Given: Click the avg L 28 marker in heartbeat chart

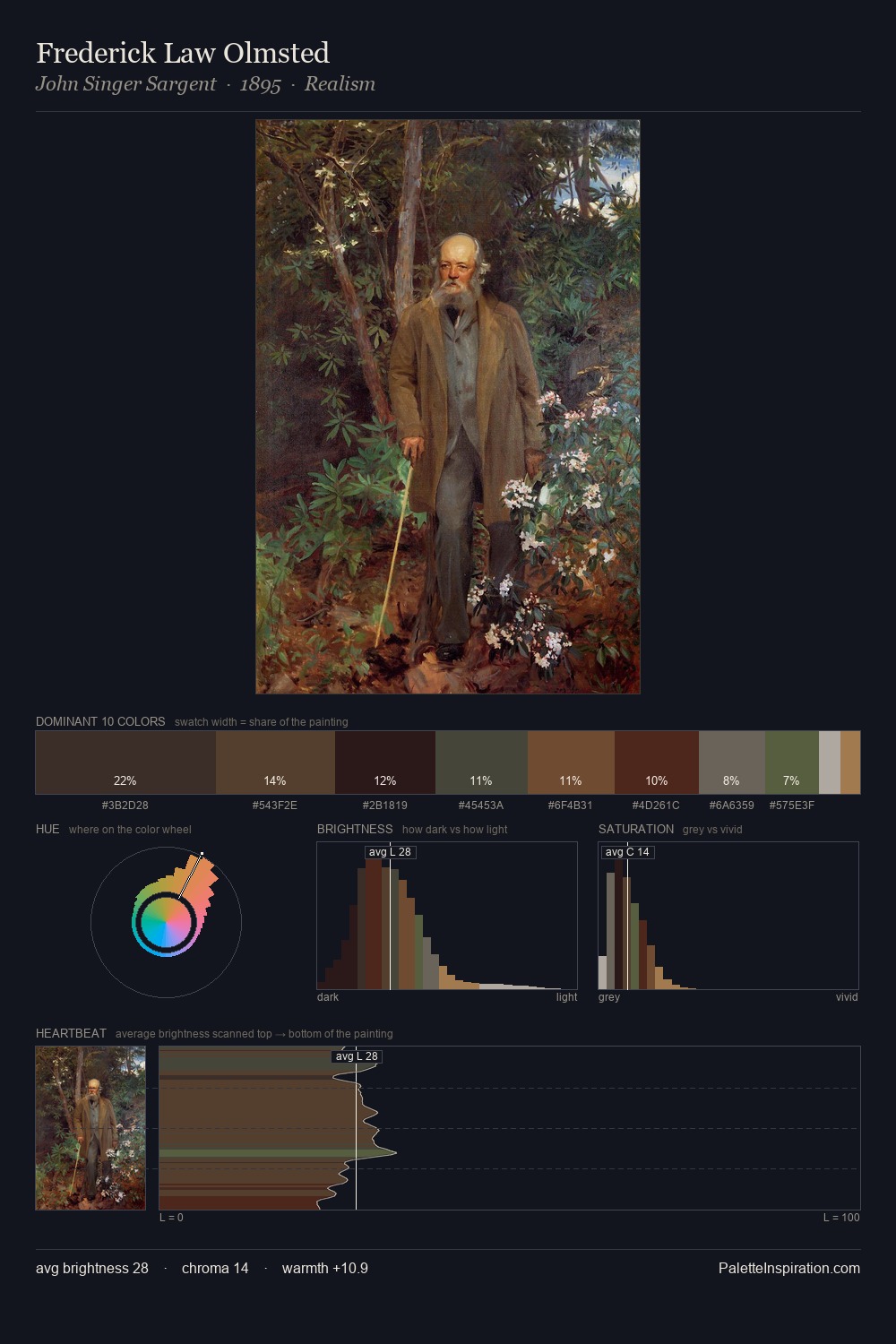Looking at the screenshot, I should [x=357, y=1056].
